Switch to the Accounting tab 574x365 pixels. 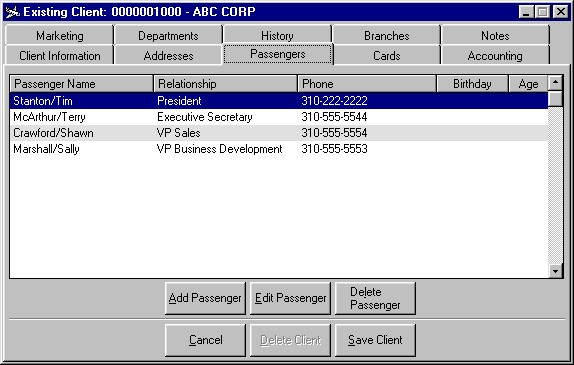point(495,55)
